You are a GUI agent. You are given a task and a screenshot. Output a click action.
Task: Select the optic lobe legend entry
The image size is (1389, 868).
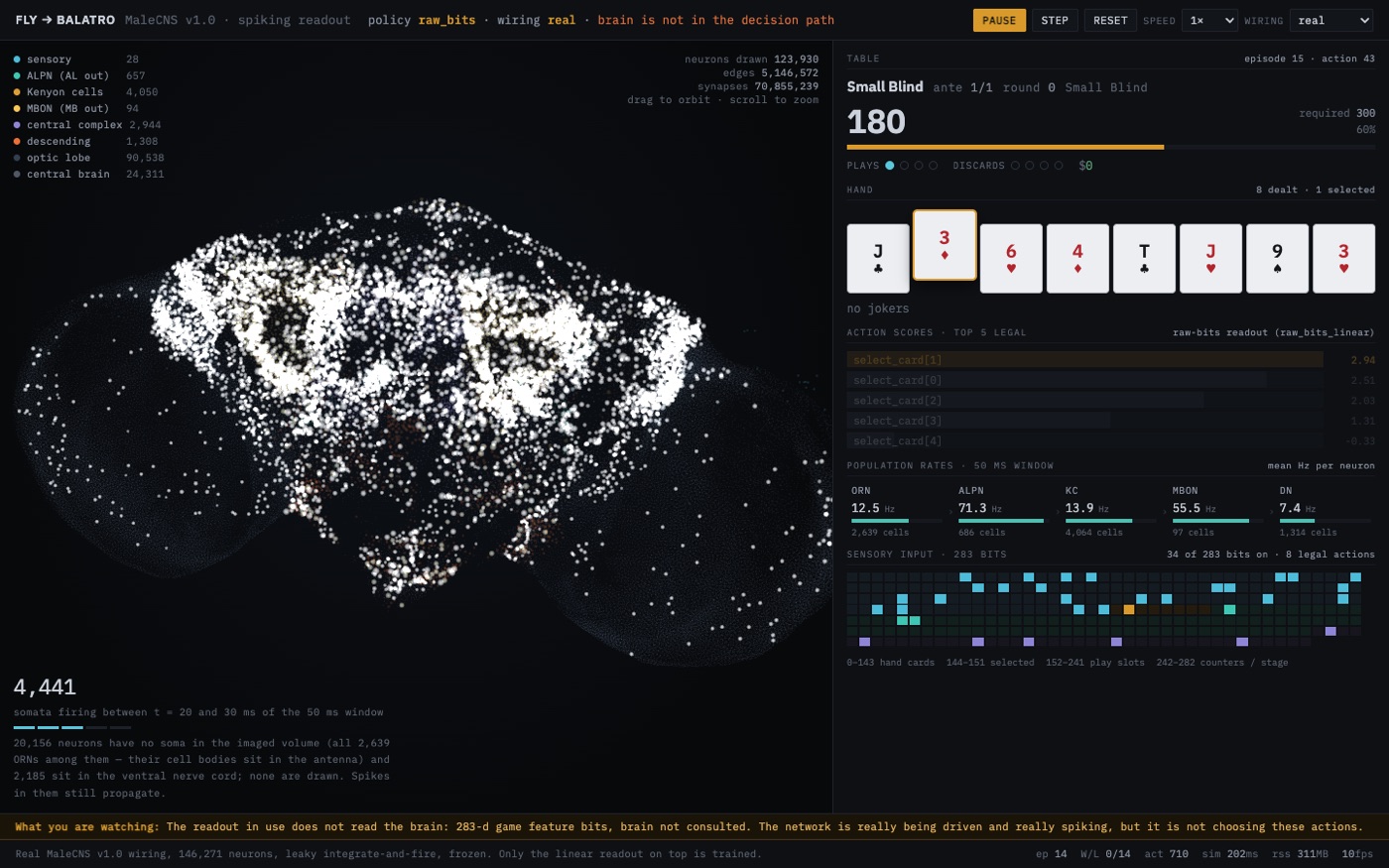pos(88,158)
